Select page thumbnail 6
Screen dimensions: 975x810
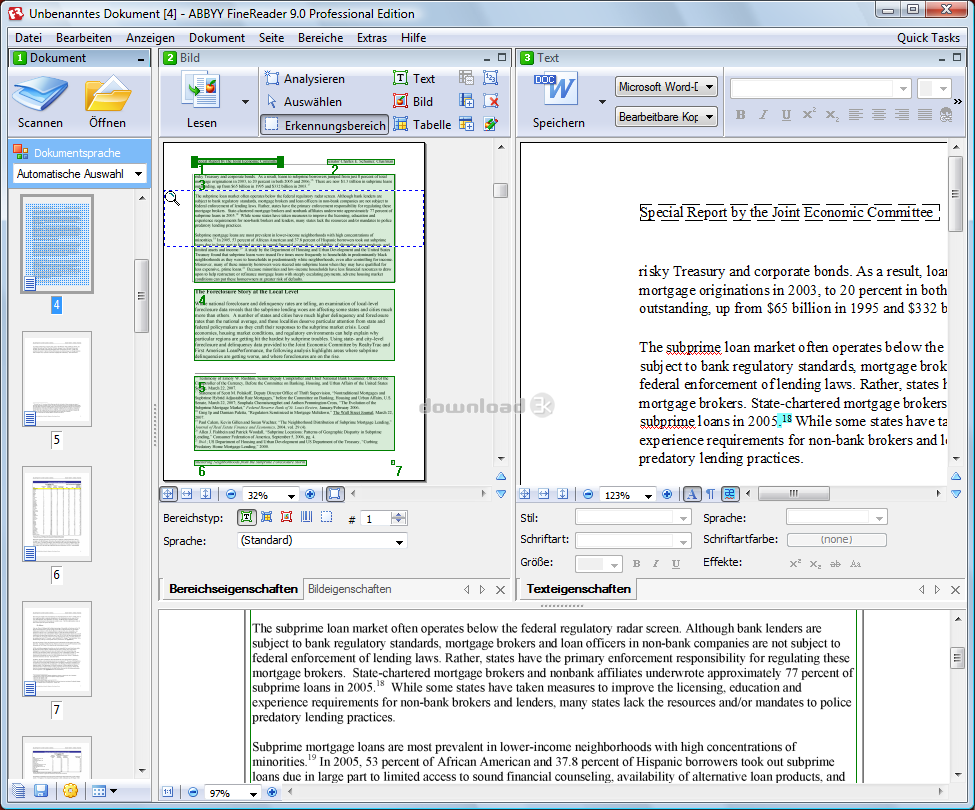pyautogui.click(x=56, y=514)
